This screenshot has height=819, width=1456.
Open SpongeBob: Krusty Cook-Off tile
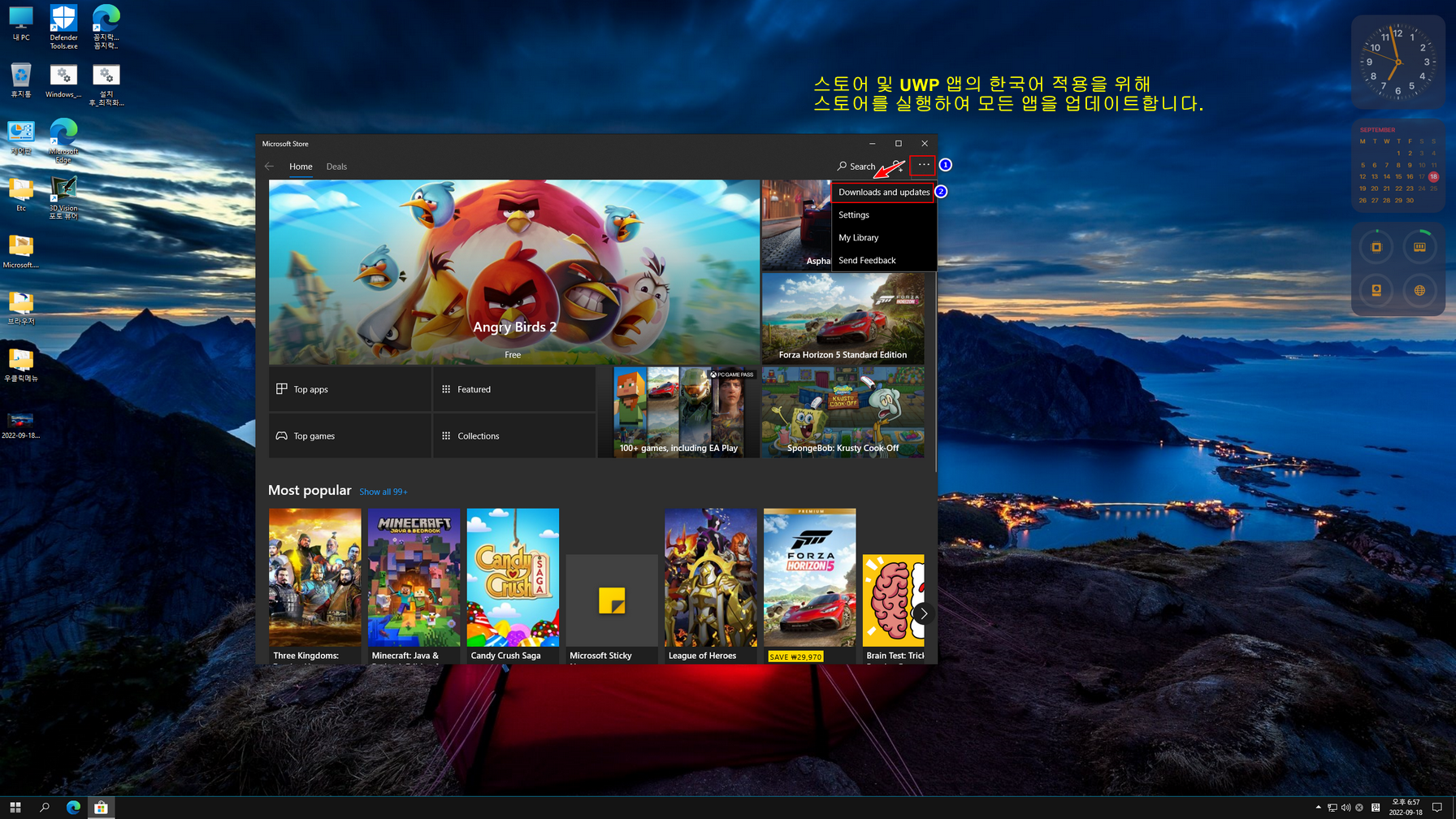(843, 412)
